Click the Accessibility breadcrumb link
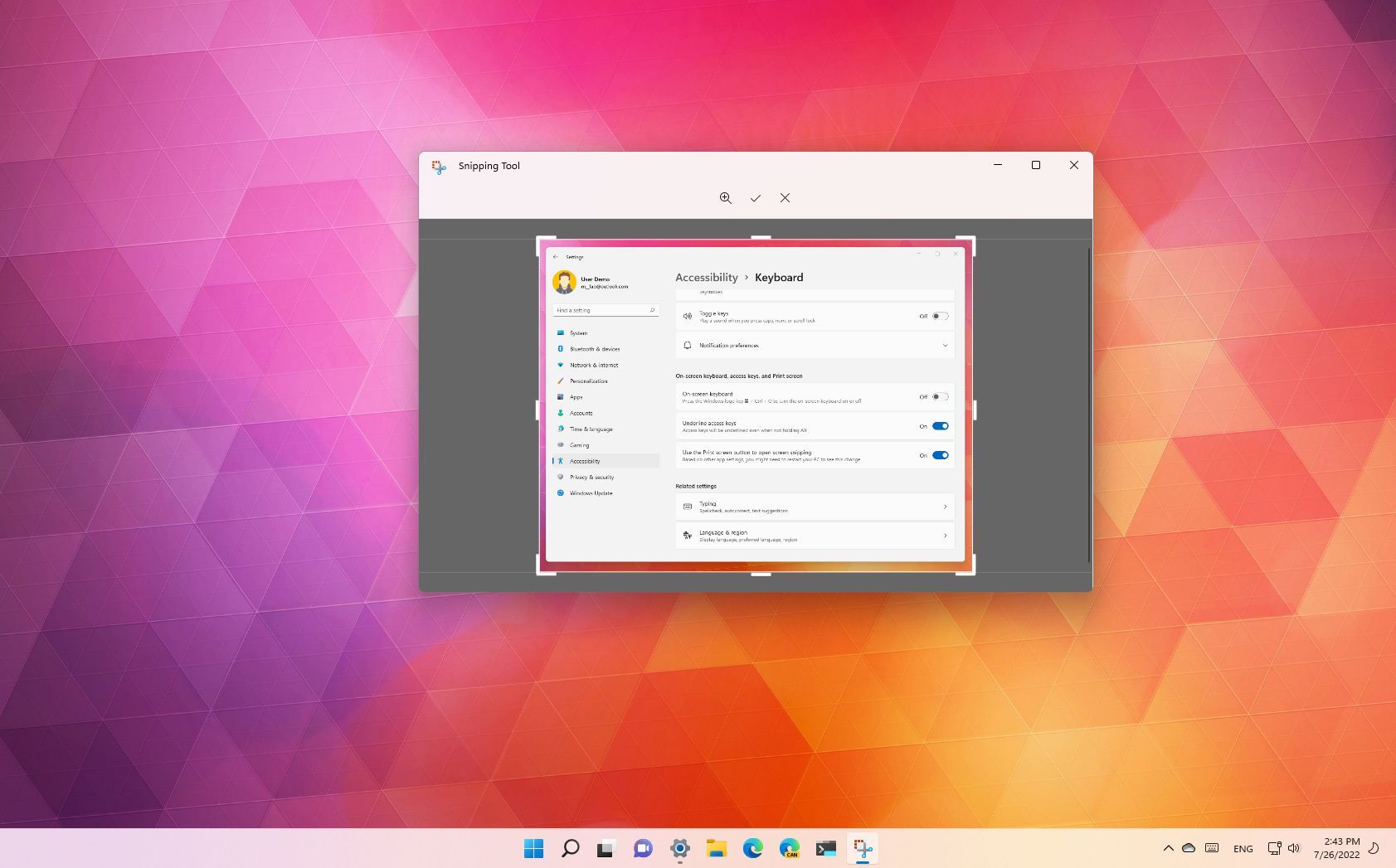The image size is (1396, 868). click(x=707, y=278)
